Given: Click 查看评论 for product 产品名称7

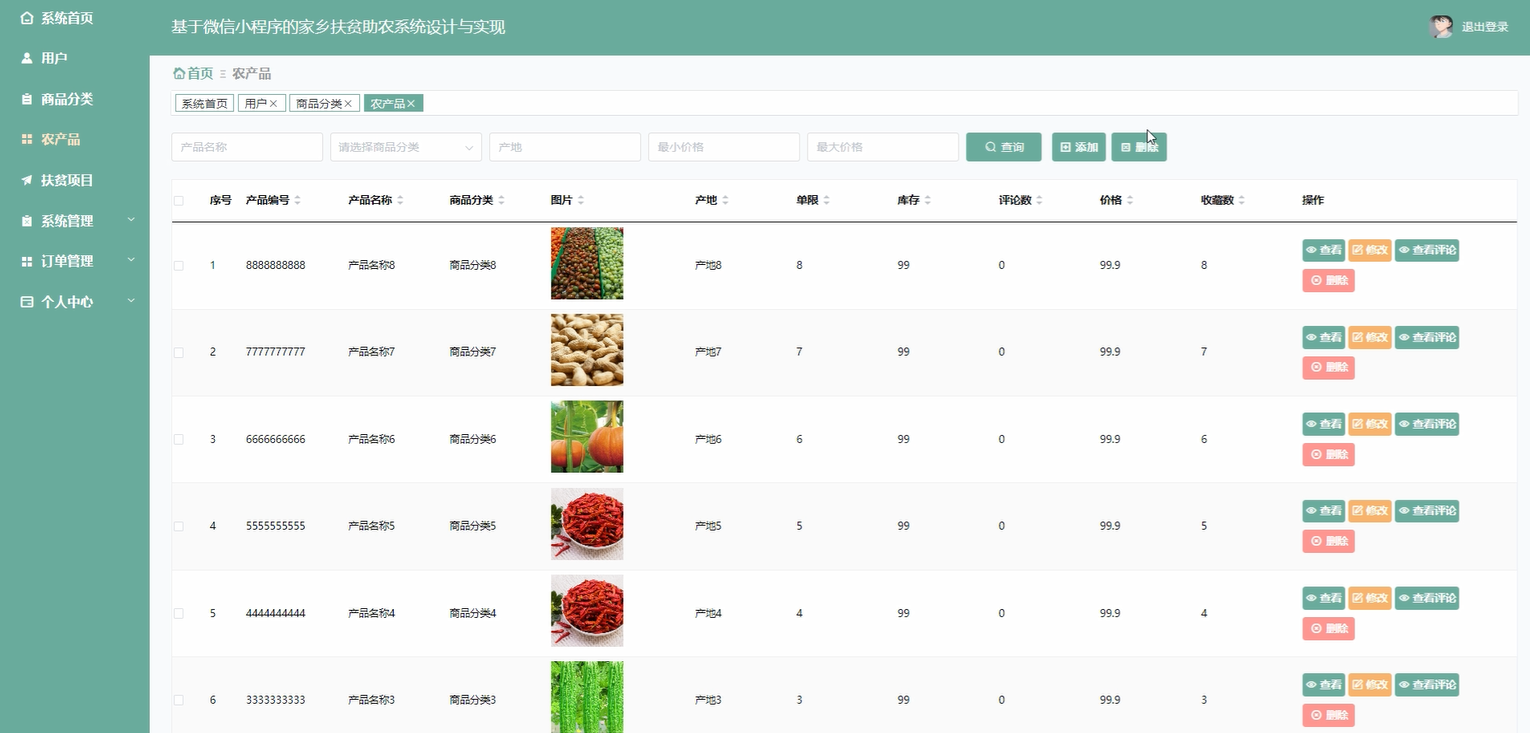Looking at the screenshot, I should (1427, 337).
